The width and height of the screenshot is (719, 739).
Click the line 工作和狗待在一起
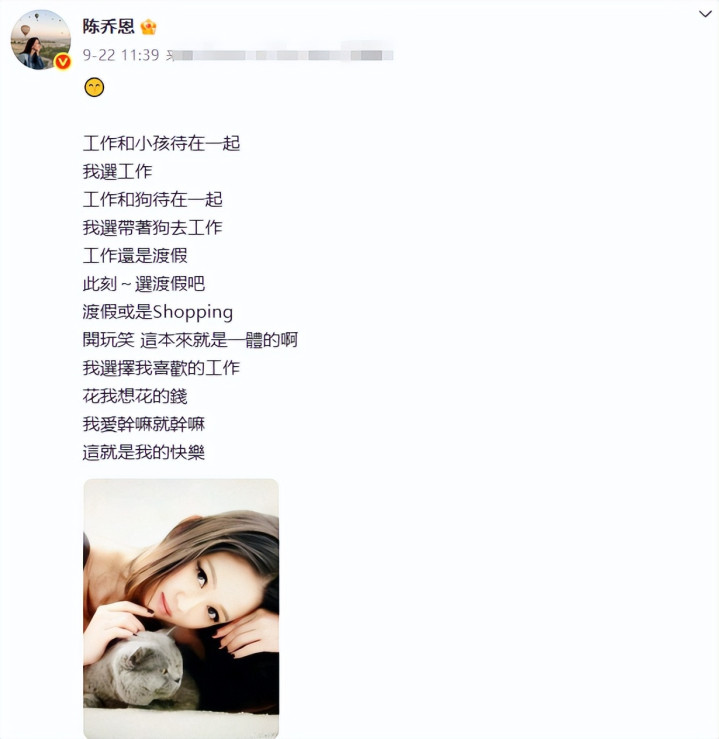point(153,199)
